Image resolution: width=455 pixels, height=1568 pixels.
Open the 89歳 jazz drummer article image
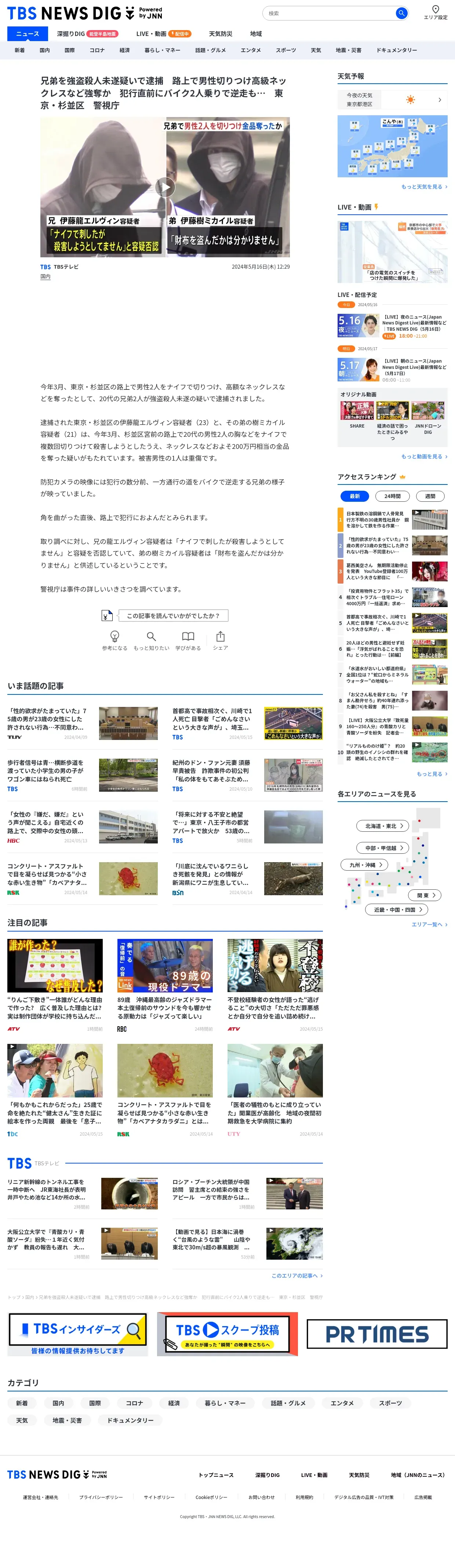click(x=165, y=965)
